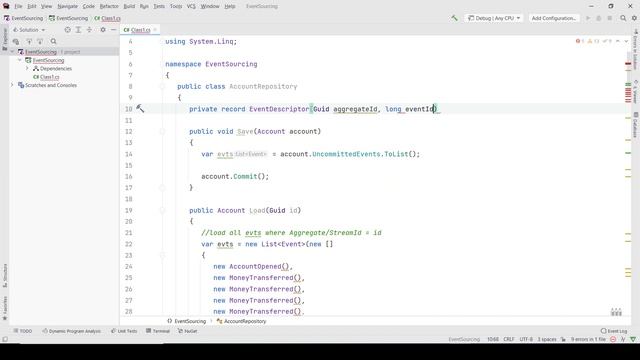Image resolution: width=640 pixels, height=360 pixels.
Task: Collapse the EventSourcing project node
Action: click(20, 60)
